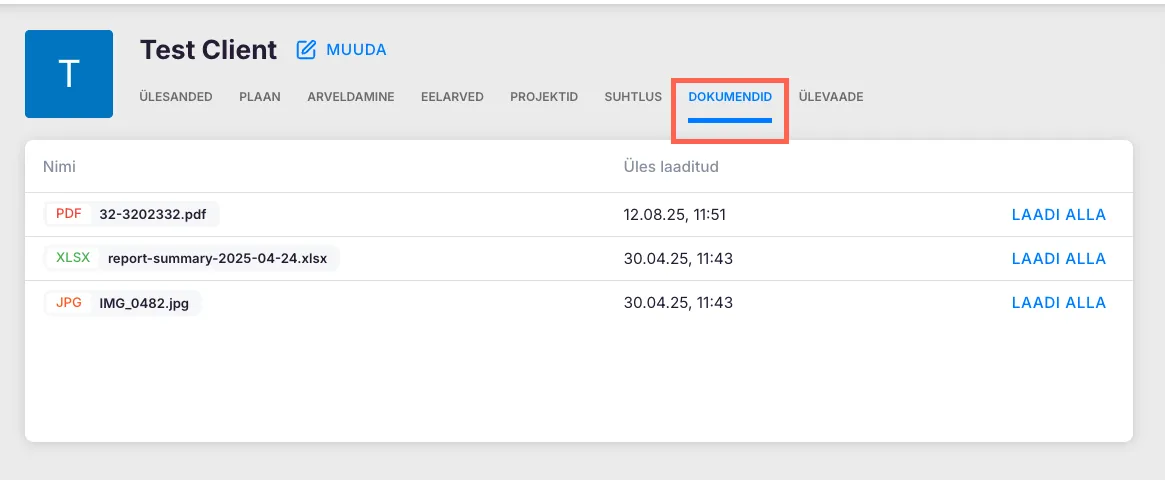
Task: Click LAADI ALLA for the report-summary xlsx file
Action: pos(1058,259)
